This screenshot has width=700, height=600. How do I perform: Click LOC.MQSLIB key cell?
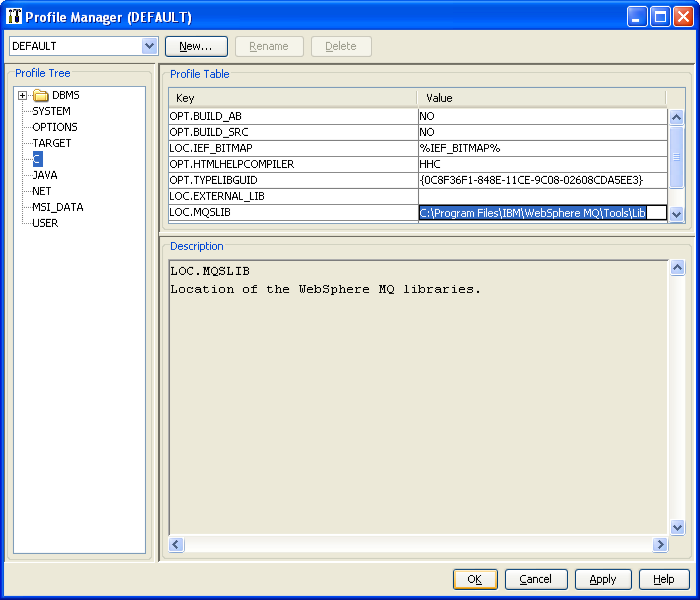tap(293, 212)
